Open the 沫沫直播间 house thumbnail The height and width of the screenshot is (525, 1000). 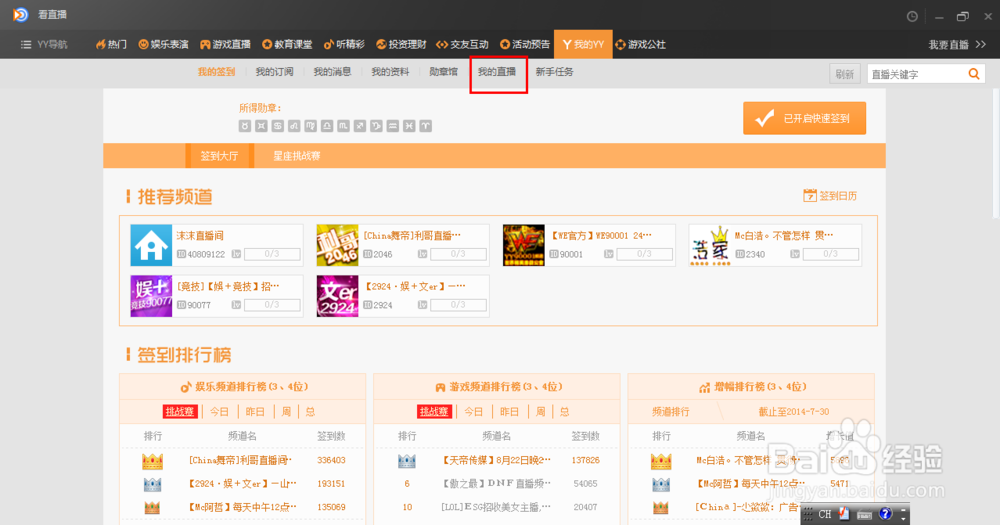point(151,245)
